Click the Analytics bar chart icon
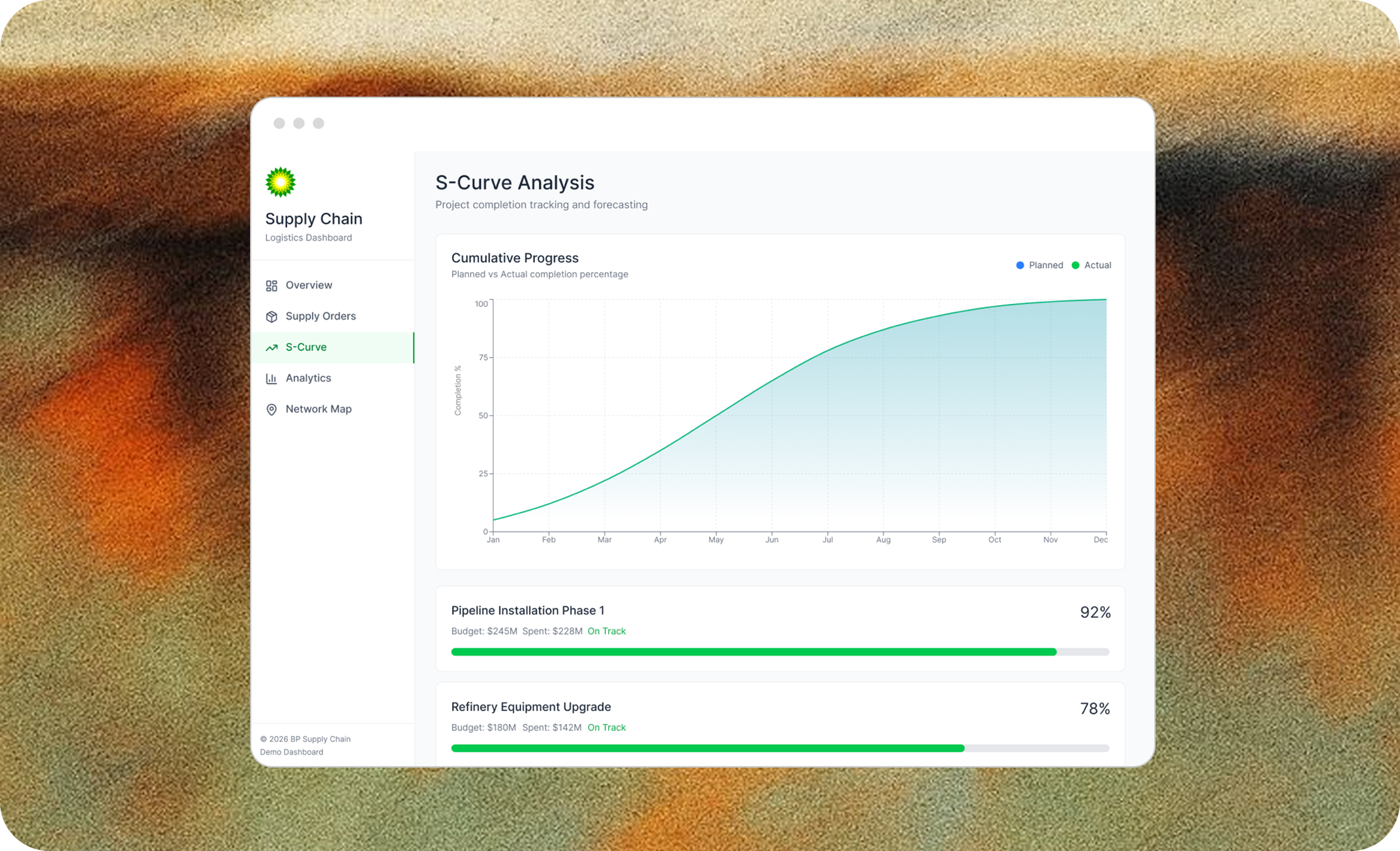The height and width of the screenshot is (851, 1400). pyautogui.click(x=272, y=378)
